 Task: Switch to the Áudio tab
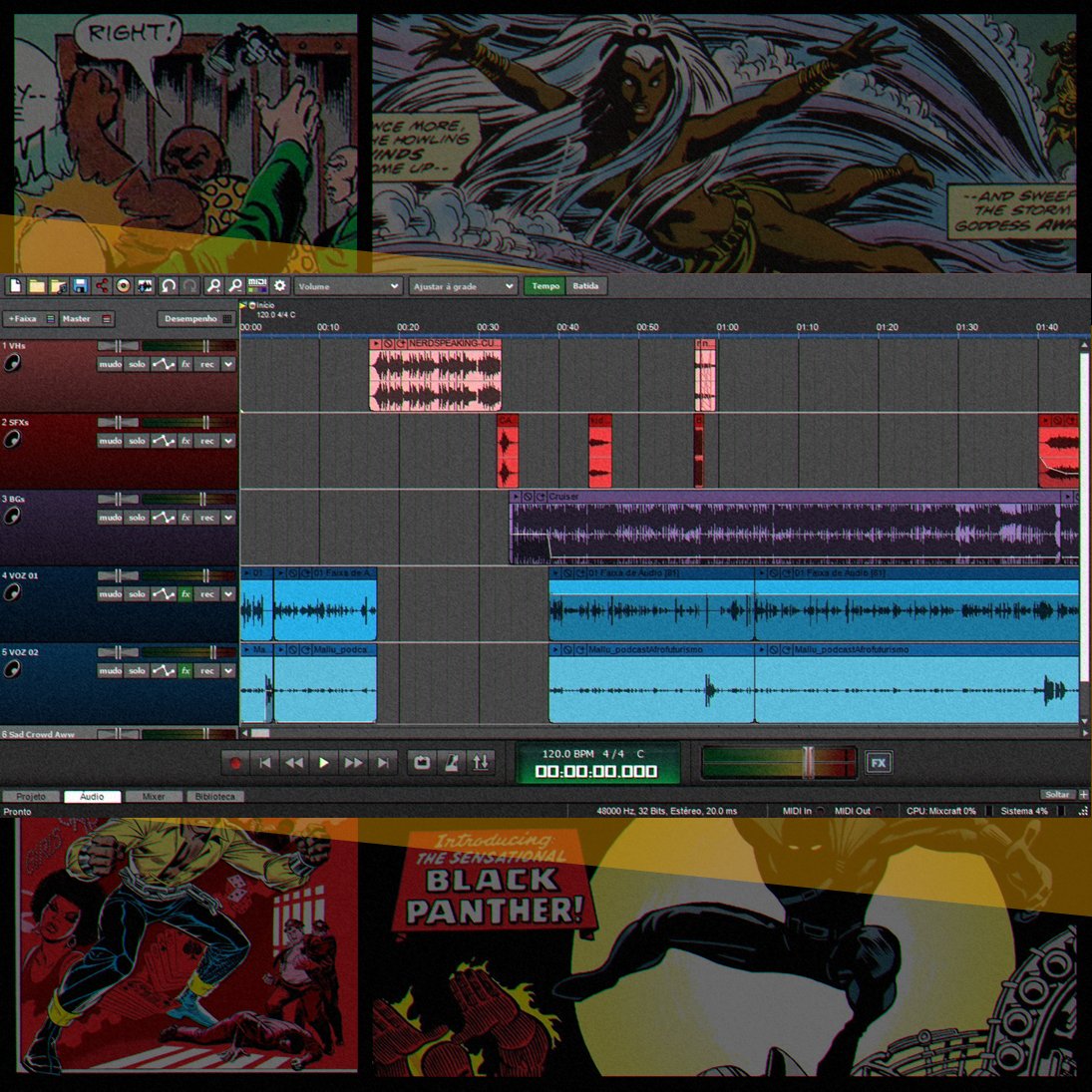coord(92,796)
